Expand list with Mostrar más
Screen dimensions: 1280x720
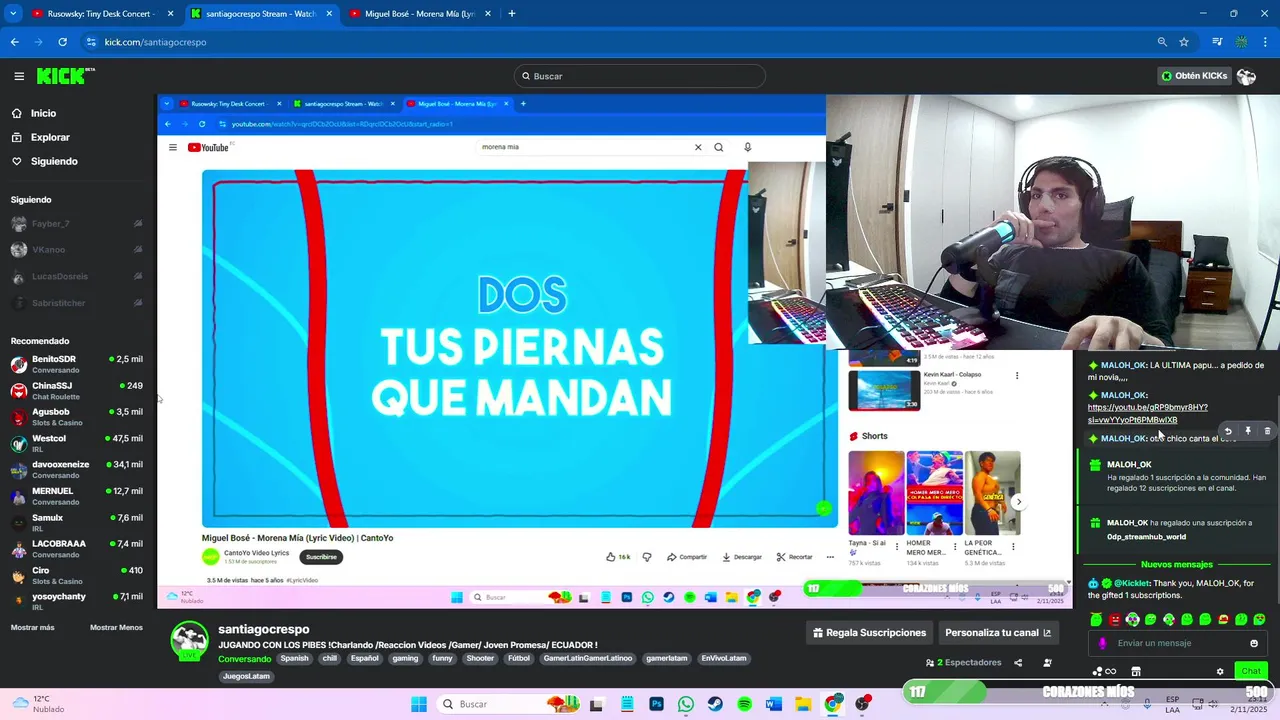tap(33, 628)
